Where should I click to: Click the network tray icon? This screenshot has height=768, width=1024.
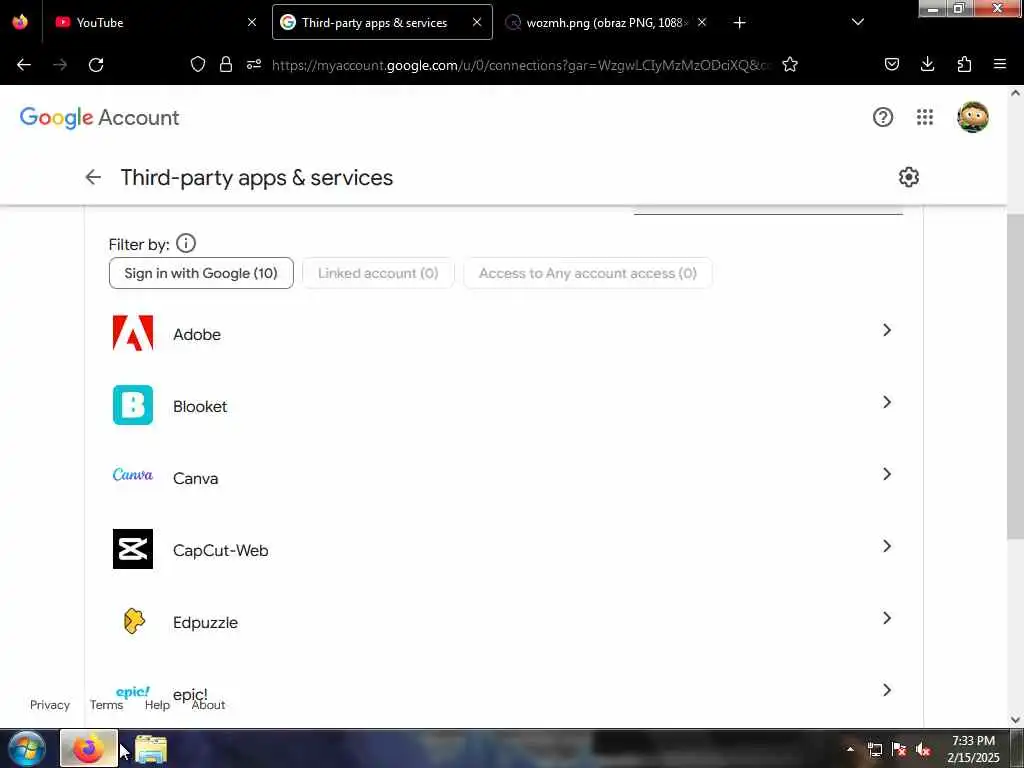pyautogui.click(x=874, y=750)
